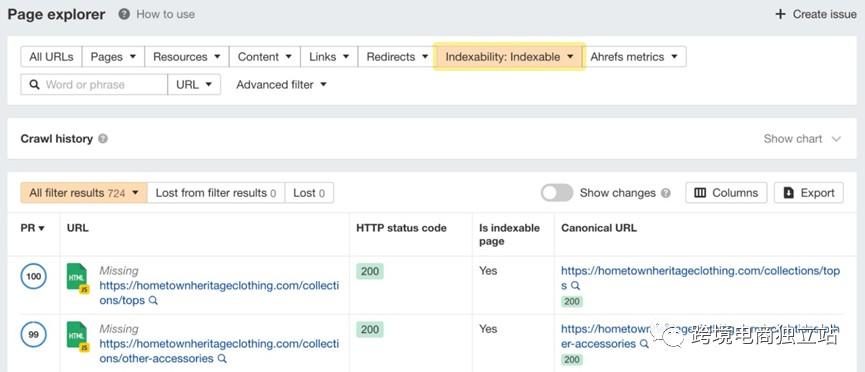Click the Word or phrase search field
Image resolution: width=865 pixels, height=372 pixels.
coord(94,84)
